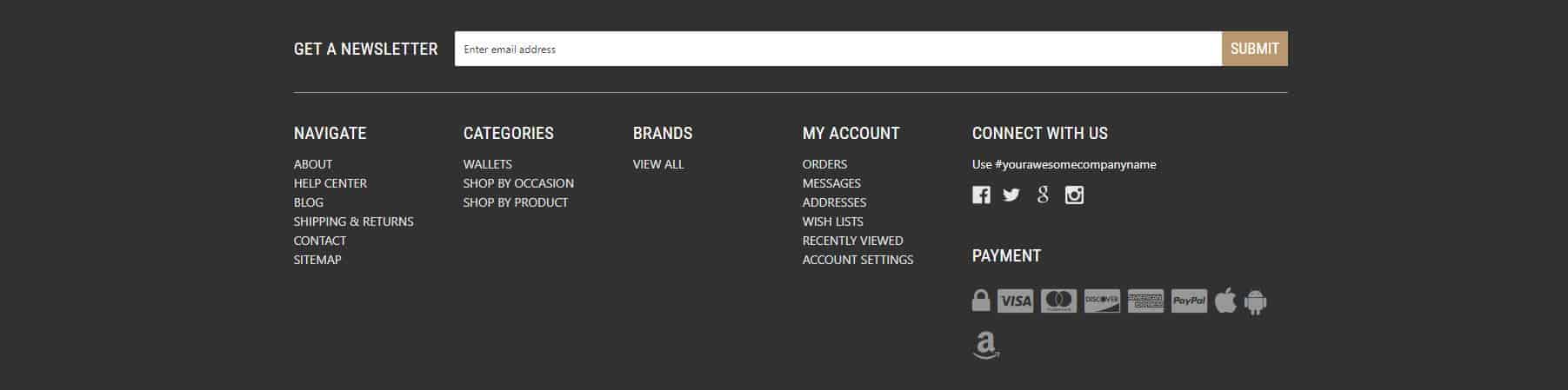This screenshot has height=390, width=1568.
Task: Click the Visa payment icon
Action: (x=1015, y=301)
